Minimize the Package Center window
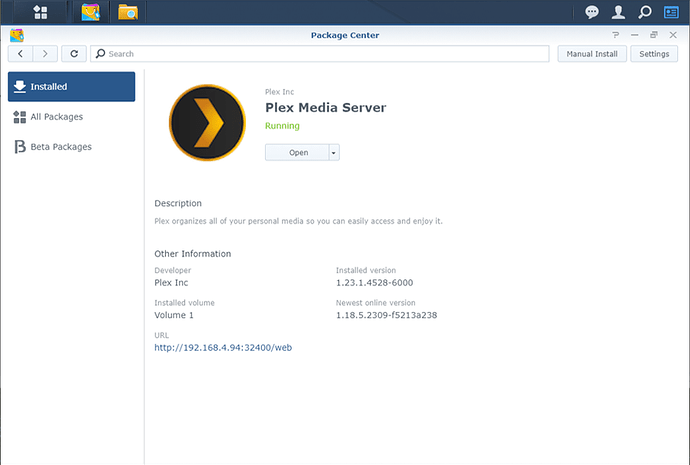The image size is (690, 465). pos(635,35)
